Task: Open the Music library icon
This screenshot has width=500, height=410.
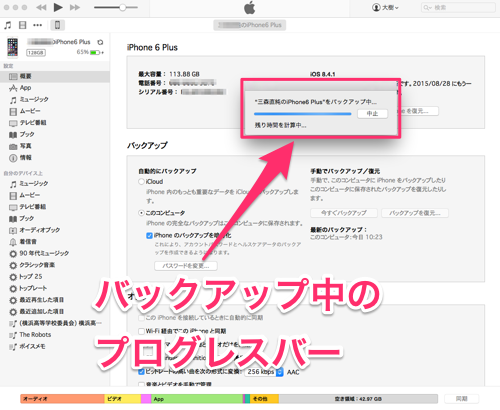Action: [7, 25]
